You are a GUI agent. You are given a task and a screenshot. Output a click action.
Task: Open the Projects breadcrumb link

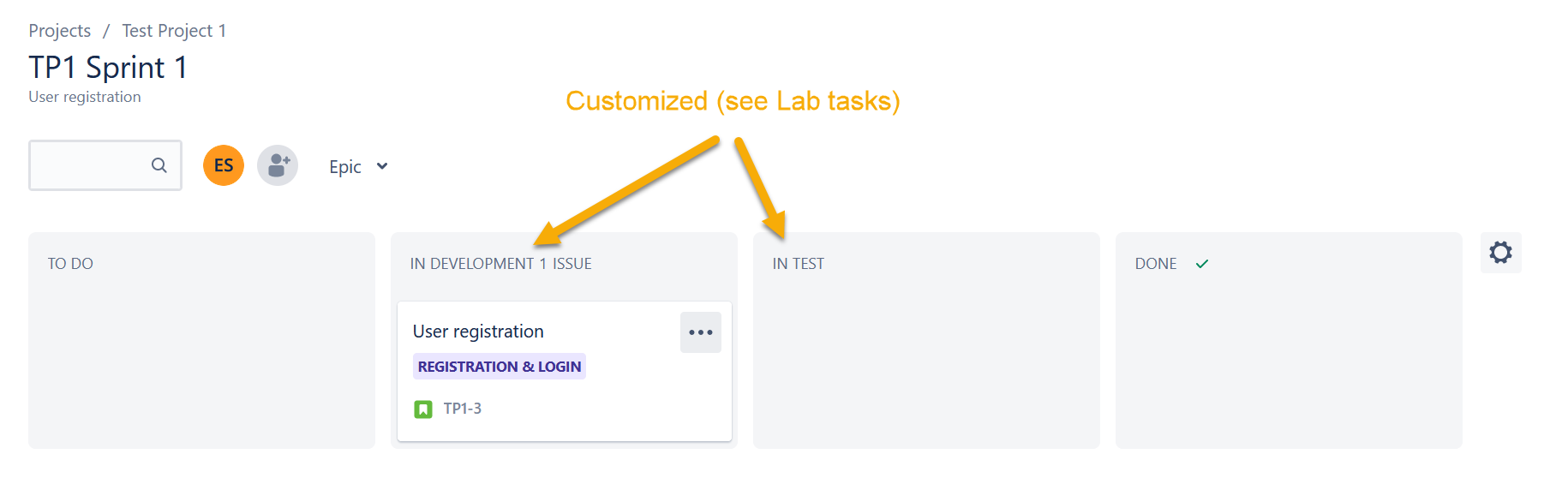tap(60, 31)
